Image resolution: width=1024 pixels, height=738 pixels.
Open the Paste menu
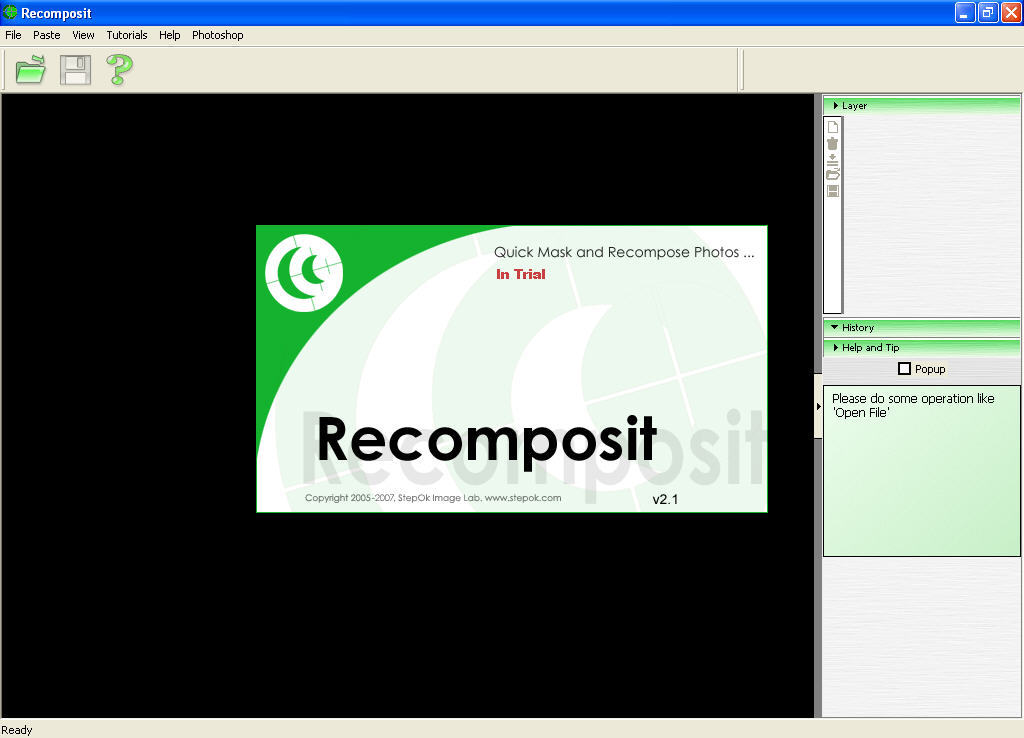click(46, 35)
